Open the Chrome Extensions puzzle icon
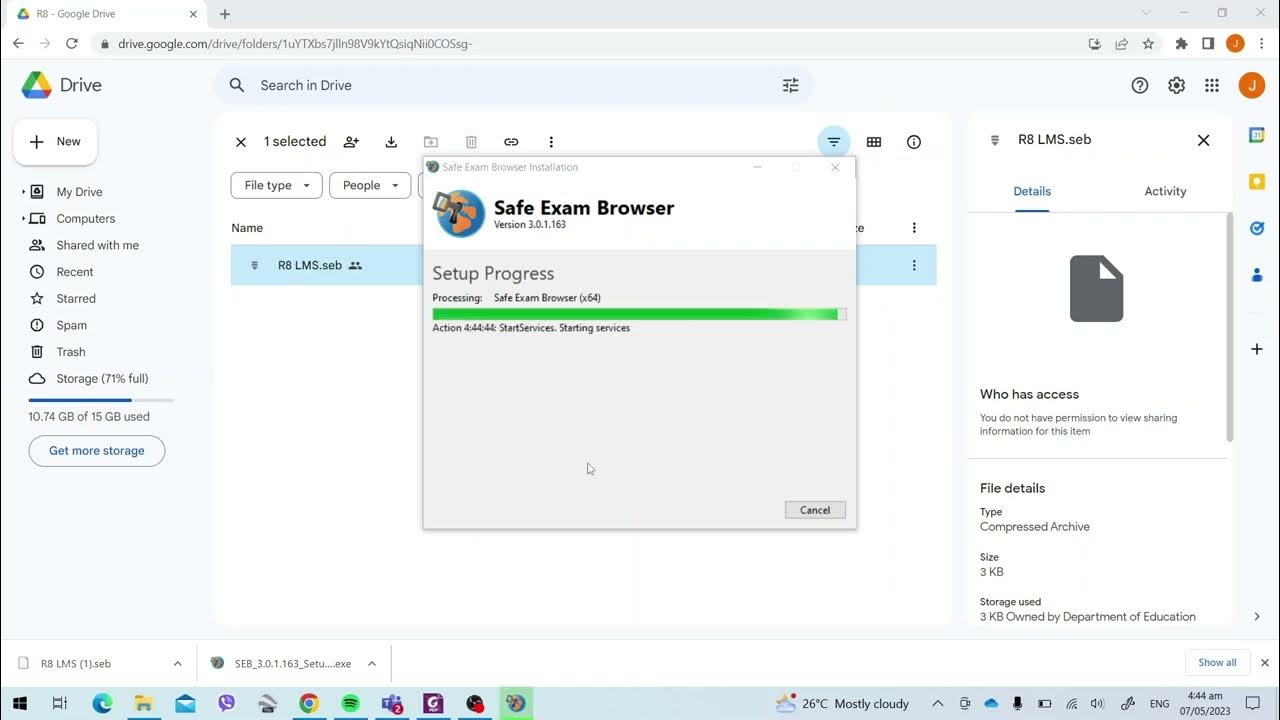 [1182, 44]
